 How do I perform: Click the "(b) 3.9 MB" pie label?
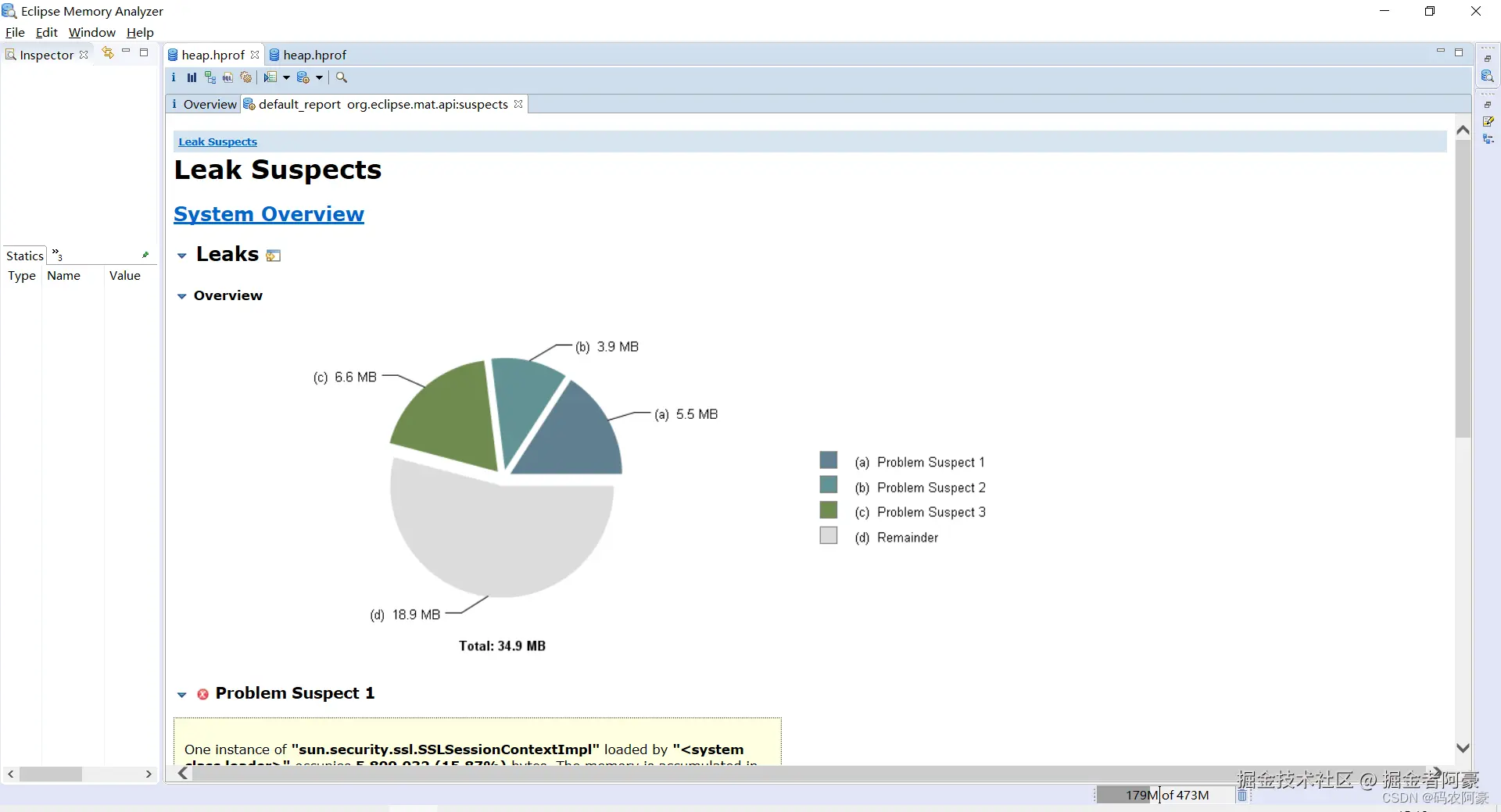[x=607, y=347]
